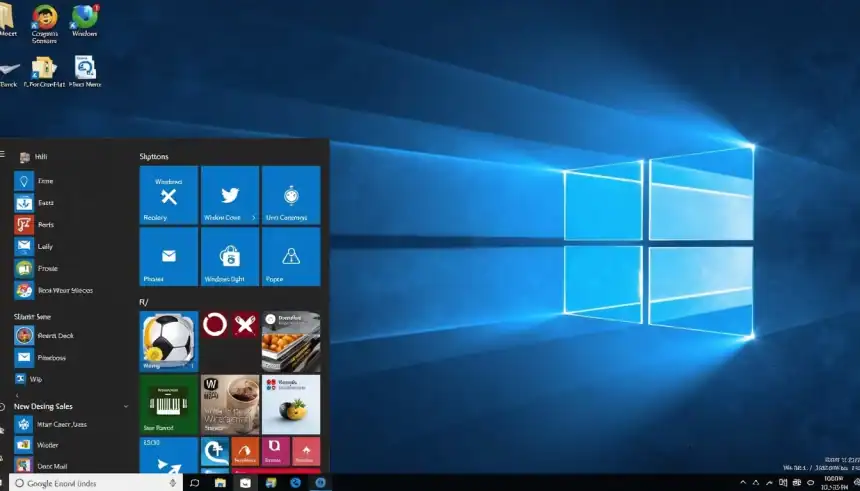Screen dimensions: 860x491
Task: Open the stopwatch tile in top row
Action: pyautogui.click(x=291, y=196)
